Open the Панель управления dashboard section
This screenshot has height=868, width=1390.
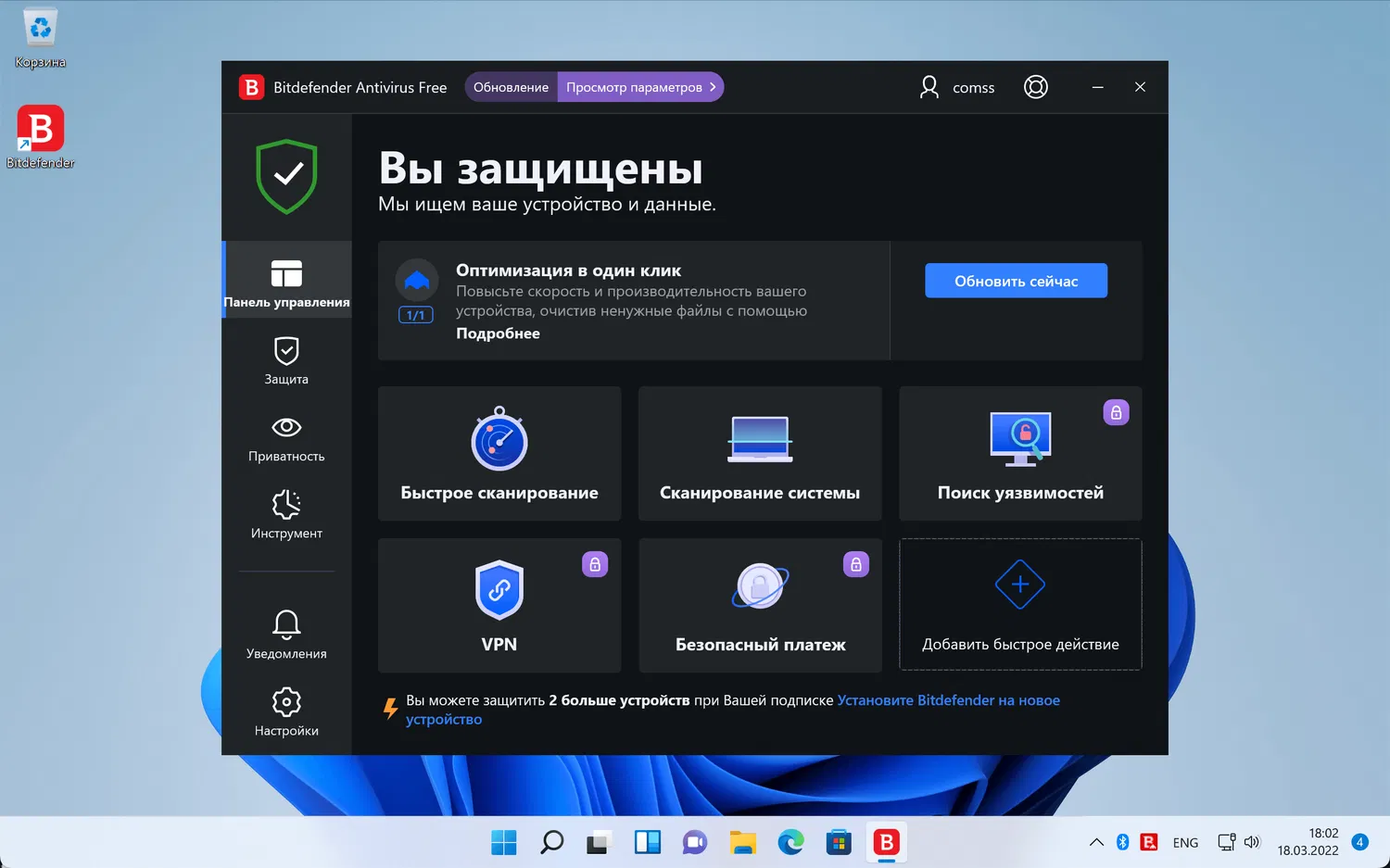click(x=287, y=280)
